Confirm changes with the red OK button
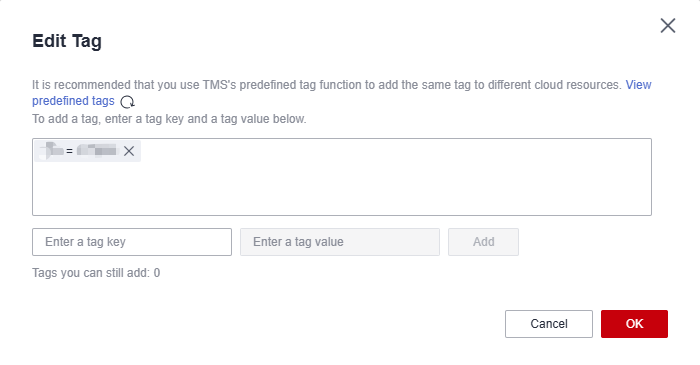This screenshot has width=700, height=365. 634,324
